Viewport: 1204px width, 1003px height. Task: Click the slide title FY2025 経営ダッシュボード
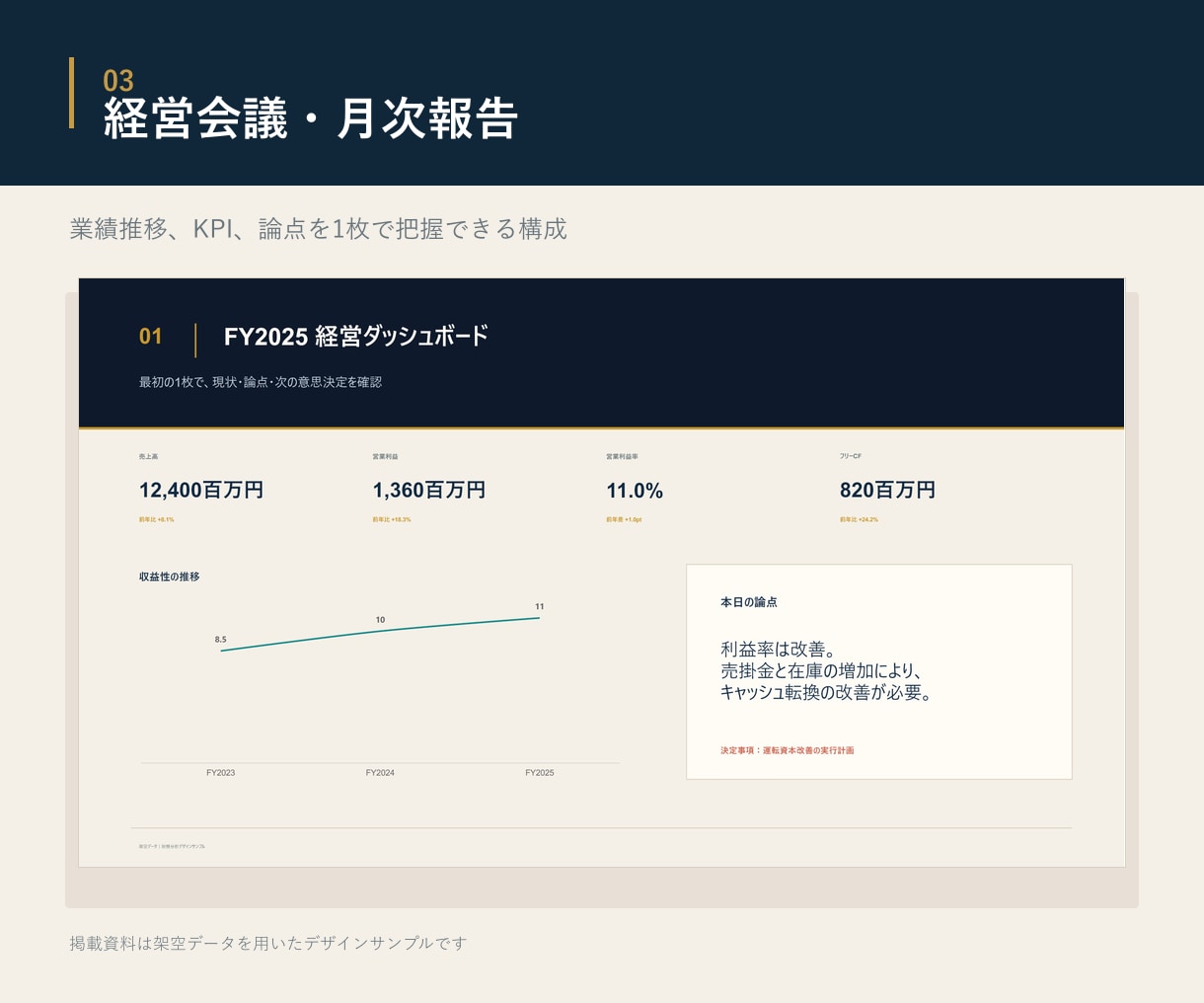tap(356, 337)
